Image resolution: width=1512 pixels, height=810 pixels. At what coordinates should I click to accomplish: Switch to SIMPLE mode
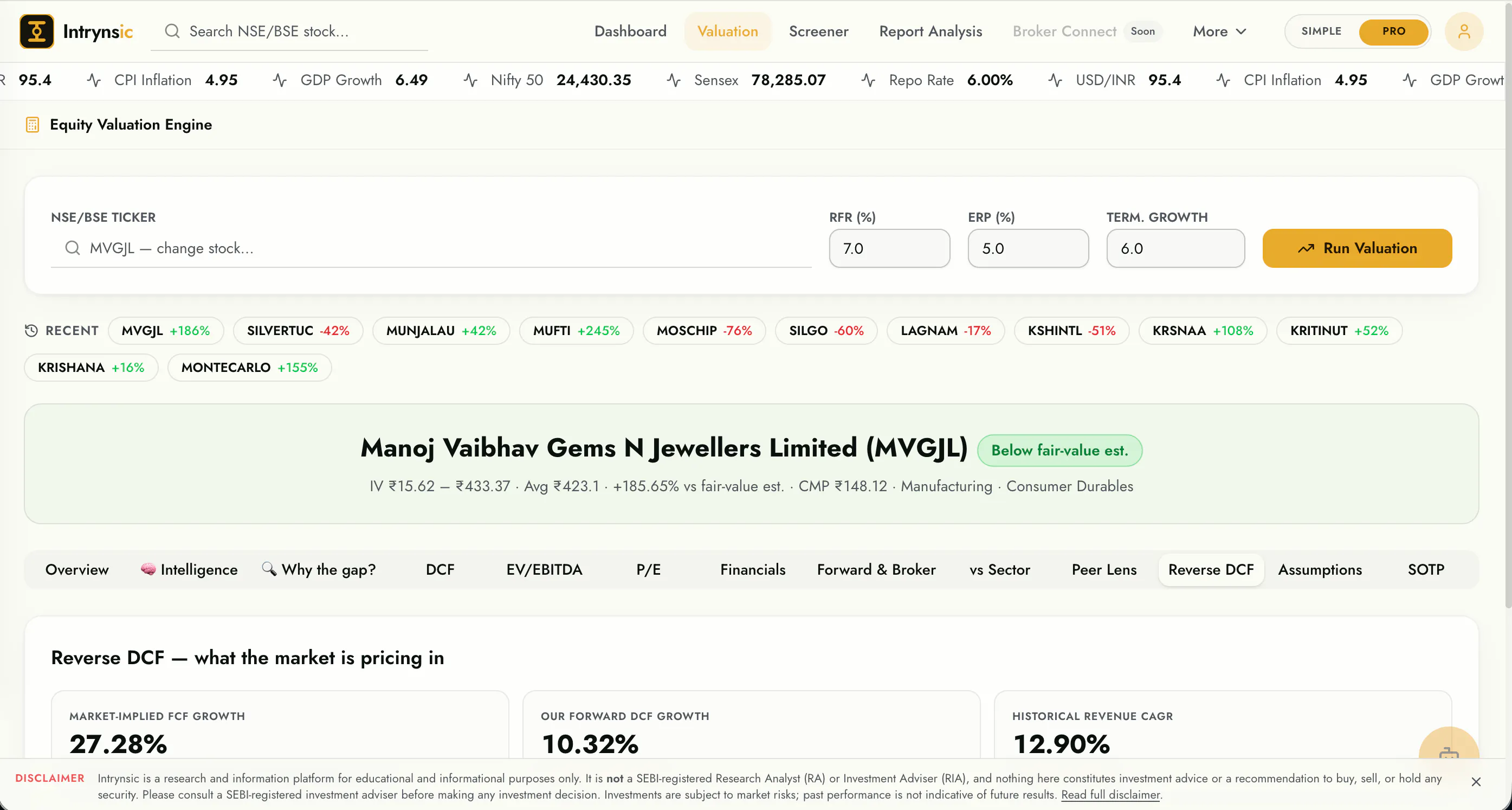1321,31
